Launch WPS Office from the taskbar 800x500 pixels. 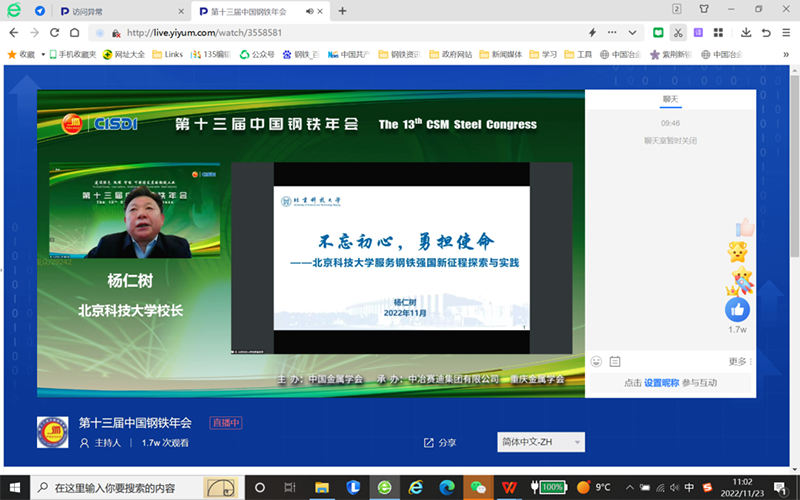(x=510, y=487)
